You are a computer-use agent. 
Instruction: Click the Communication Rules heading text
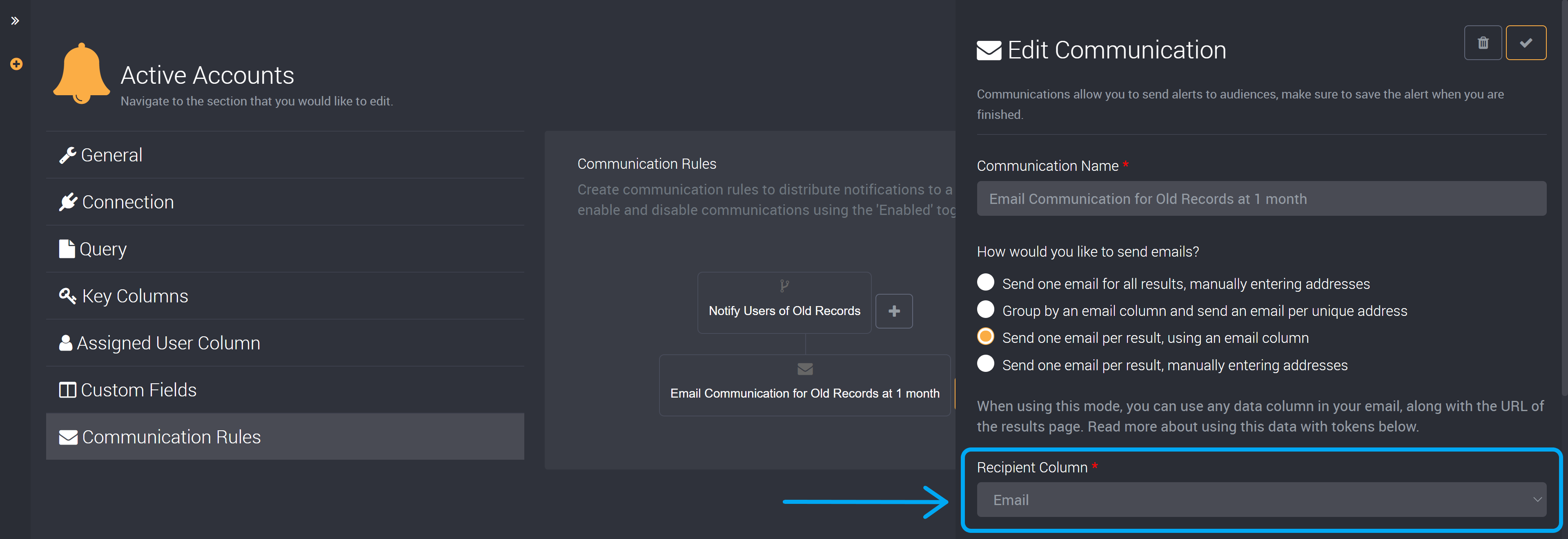point(646,164)
